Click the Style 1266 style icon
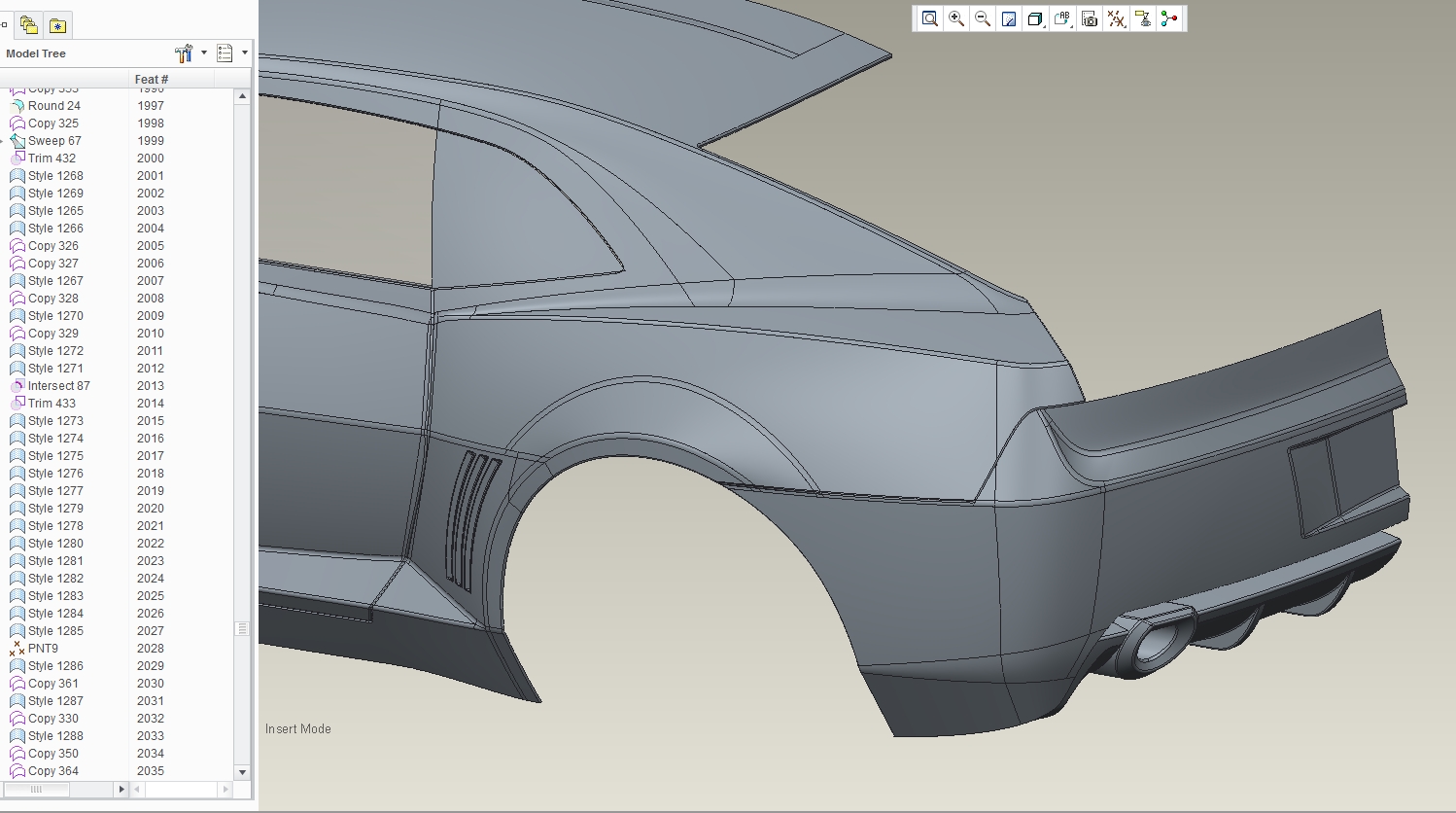The image size is (1456, 813). tap(17, 229)
